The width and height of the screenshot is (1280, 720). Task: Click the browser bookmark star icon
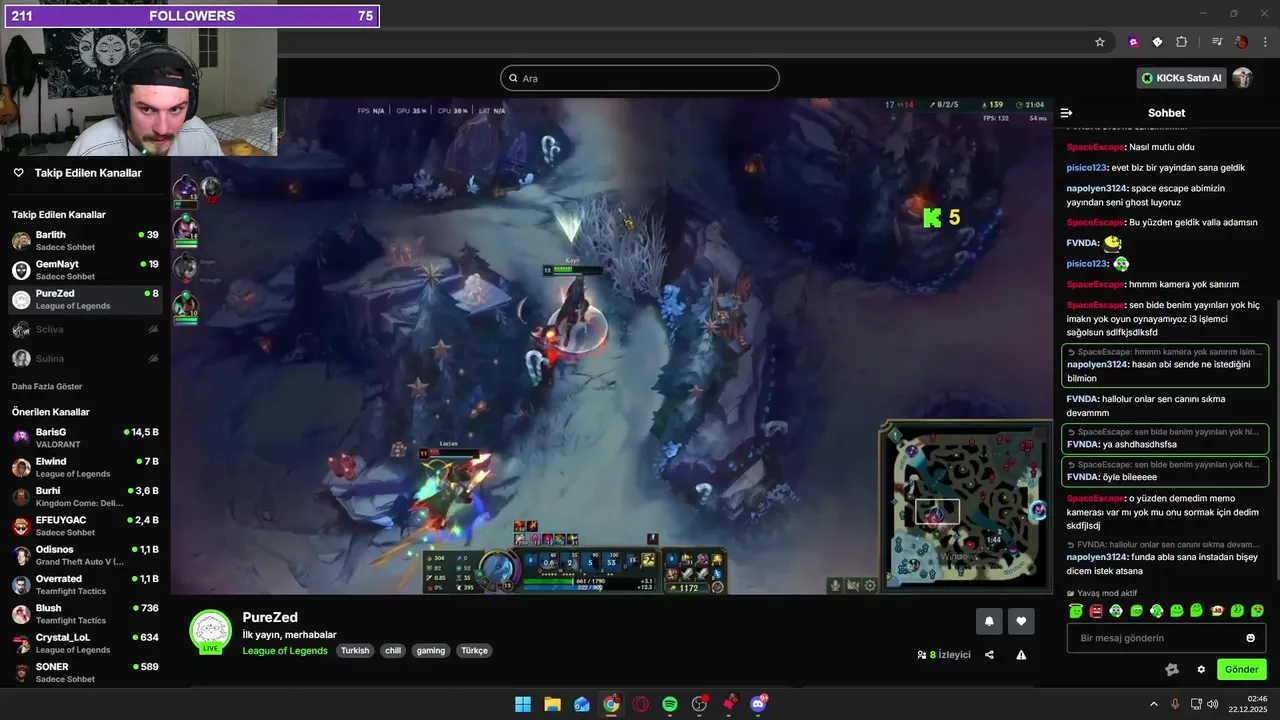[x=1100, y=42]
